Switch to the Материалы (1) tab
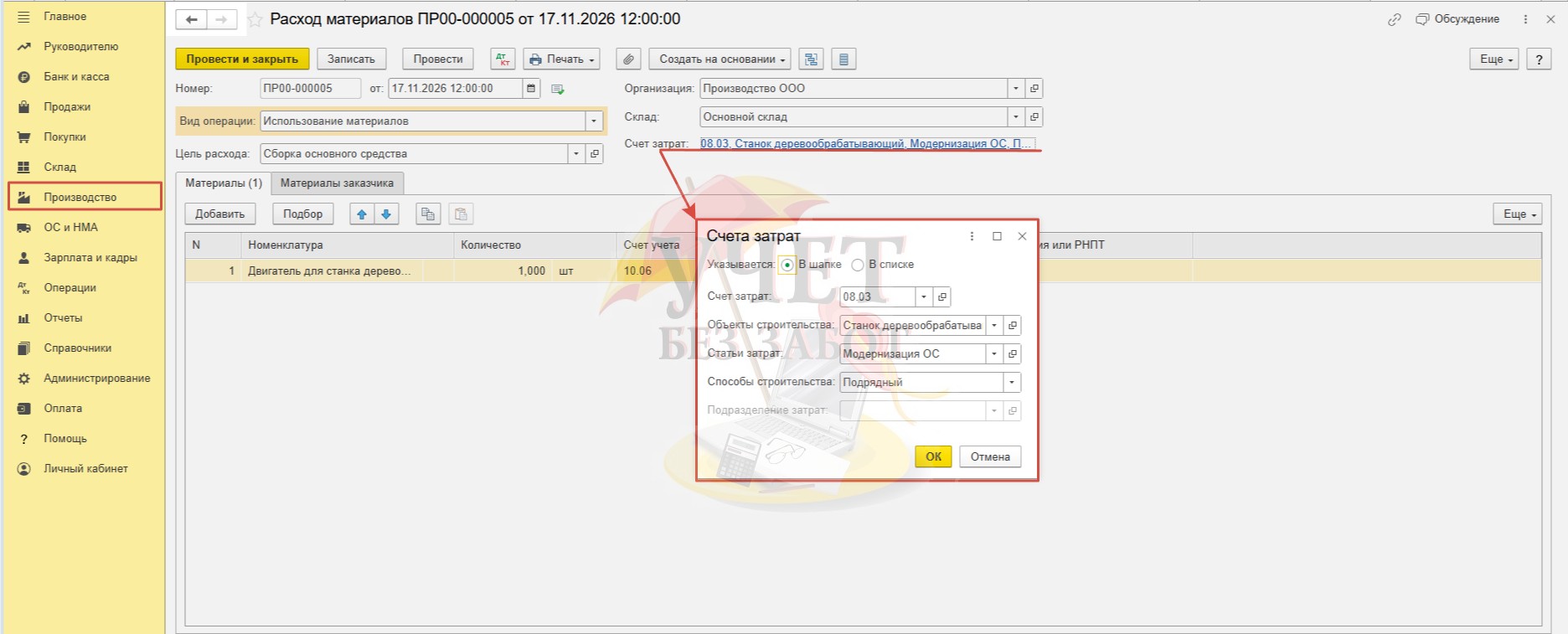 pos(223,183)
